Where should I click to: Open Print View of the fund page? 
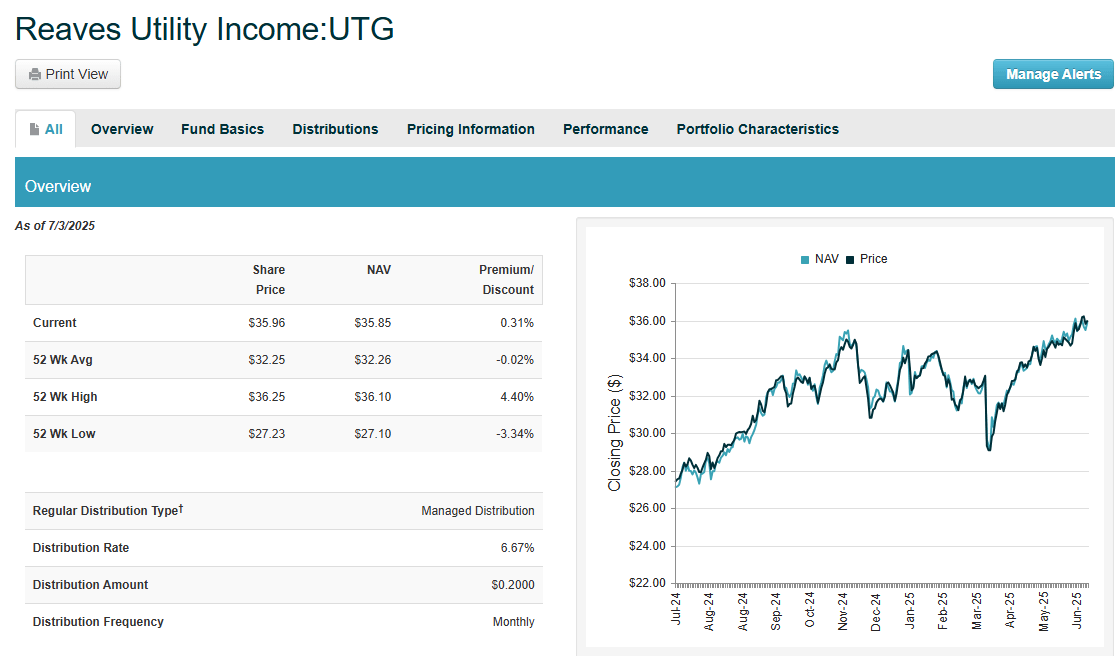[x=67, y=74]
